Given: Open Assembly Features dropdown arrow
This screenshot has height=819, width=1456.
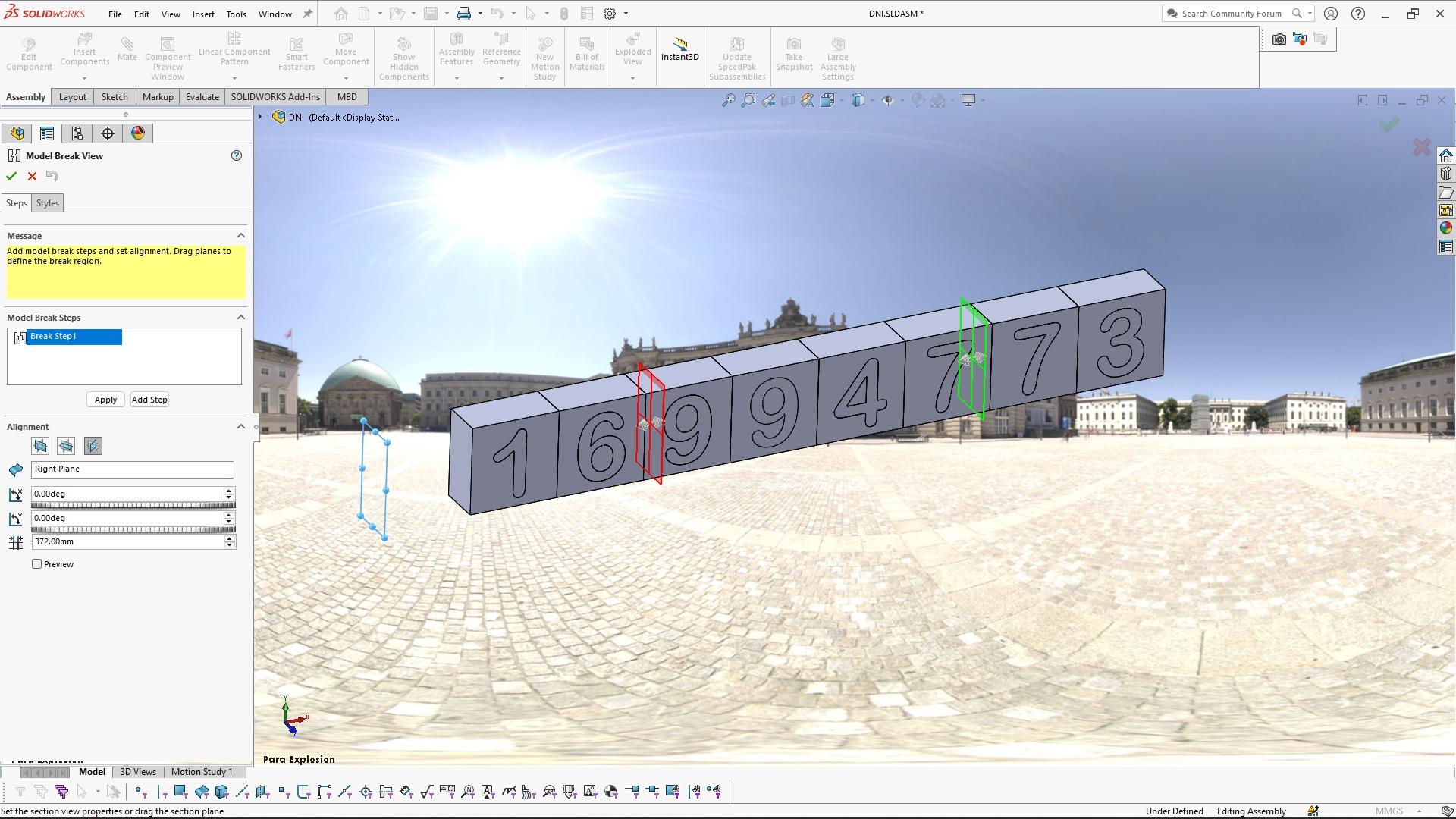Looking at the screenshot, I should tap(457, 78).
